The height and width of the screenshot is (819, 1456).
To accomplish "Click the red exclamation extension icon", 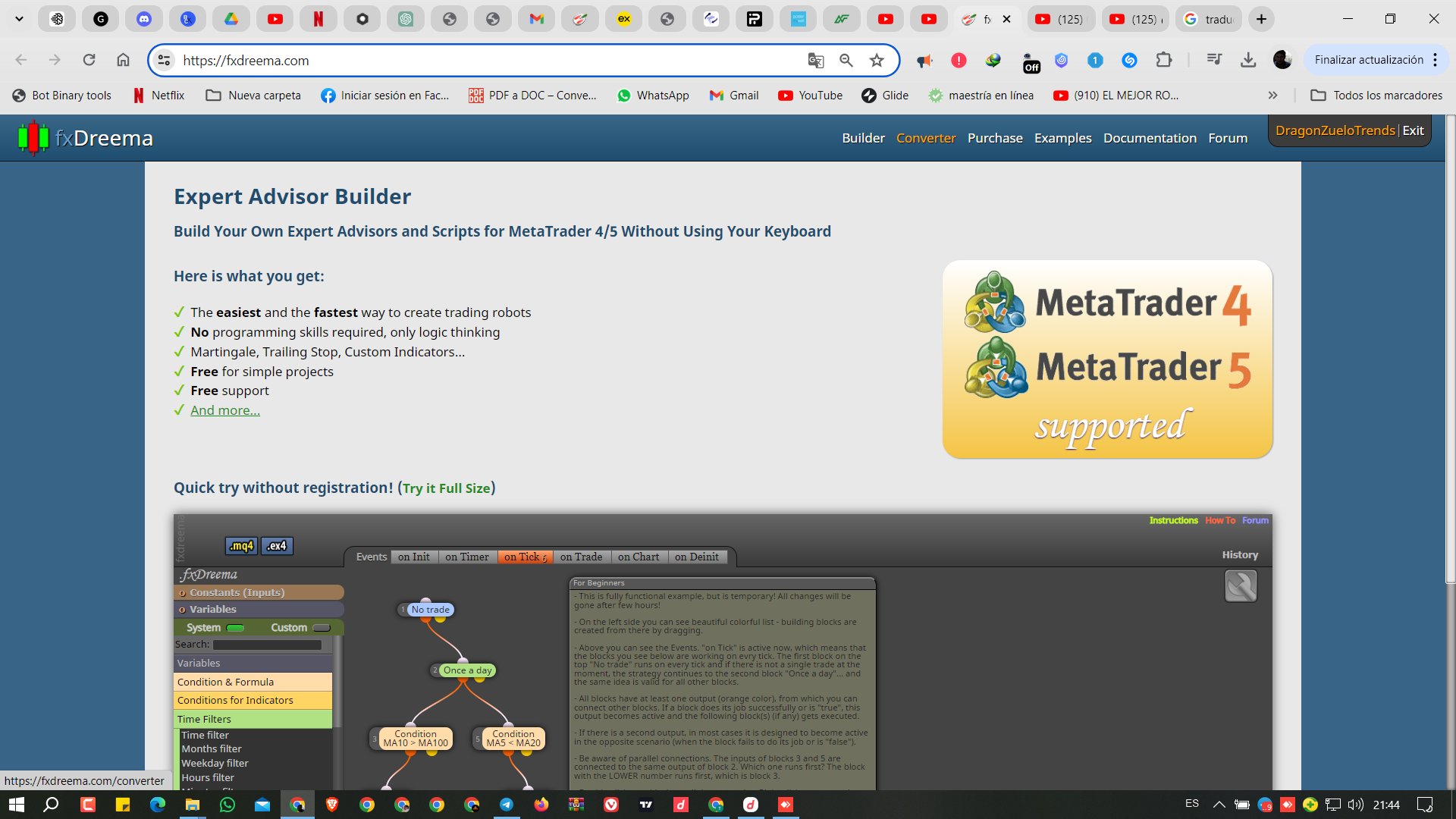I will pos(959,61).
